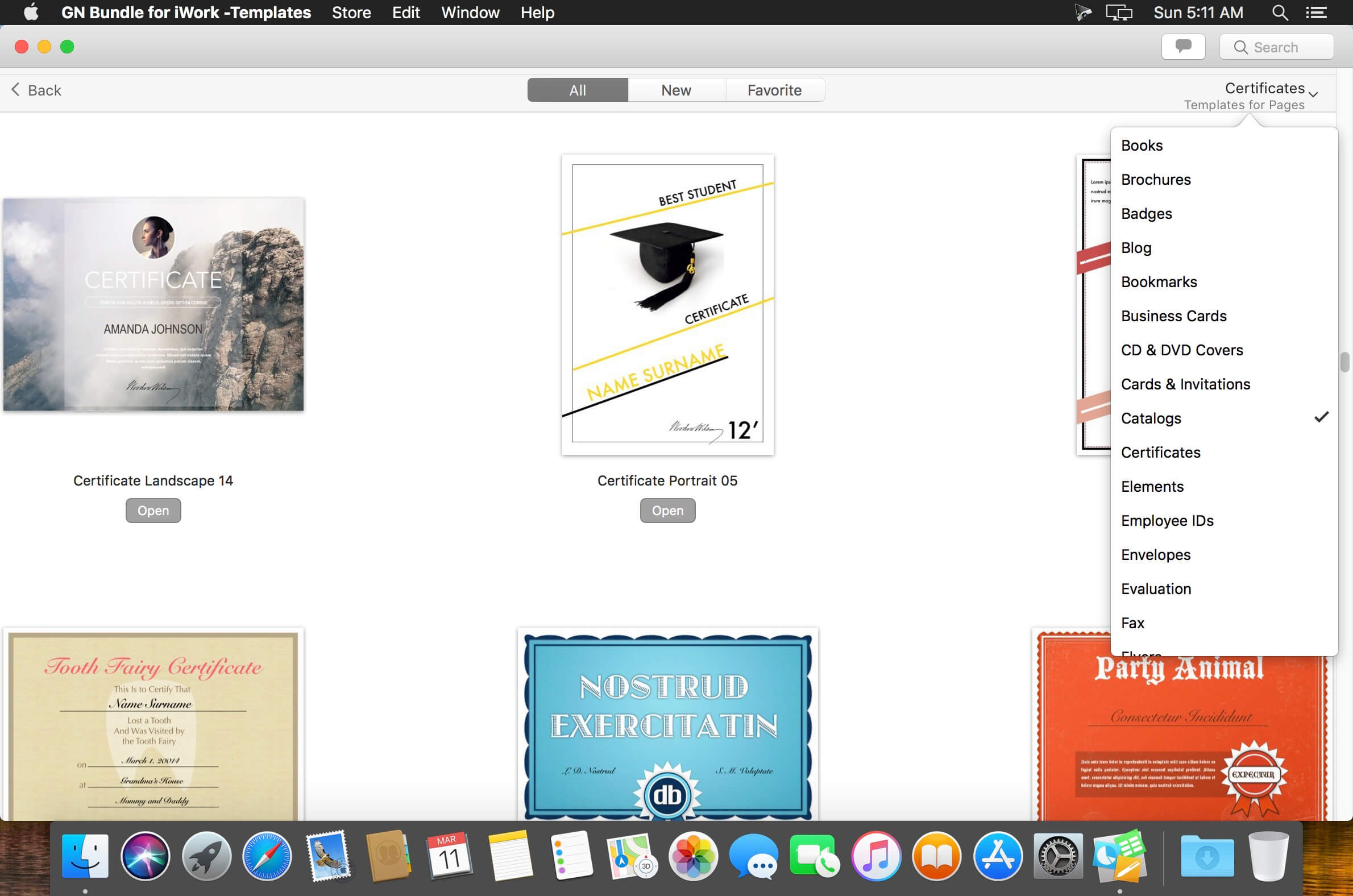Select Fax category
The width and height of the screenshot is (1353, 896).
[x=1224, y=623]
